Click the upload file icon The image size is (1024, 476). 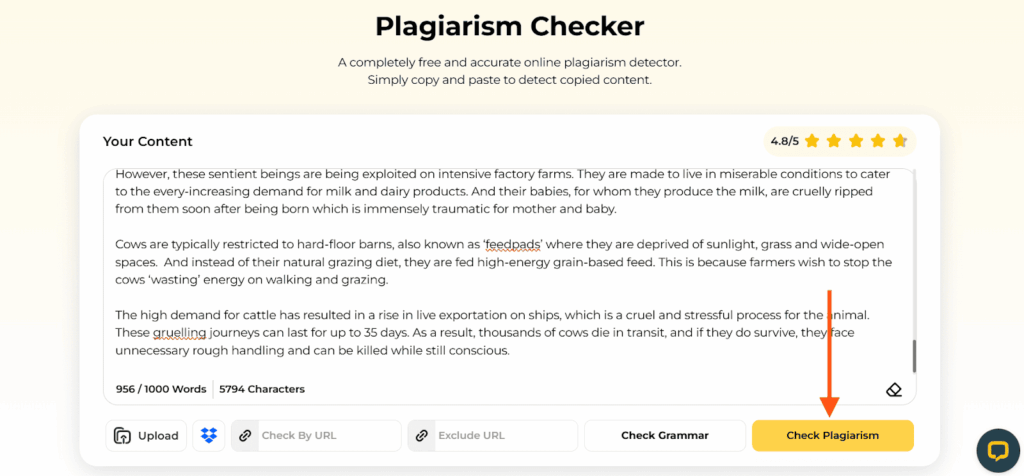click(x=122, y=436)
